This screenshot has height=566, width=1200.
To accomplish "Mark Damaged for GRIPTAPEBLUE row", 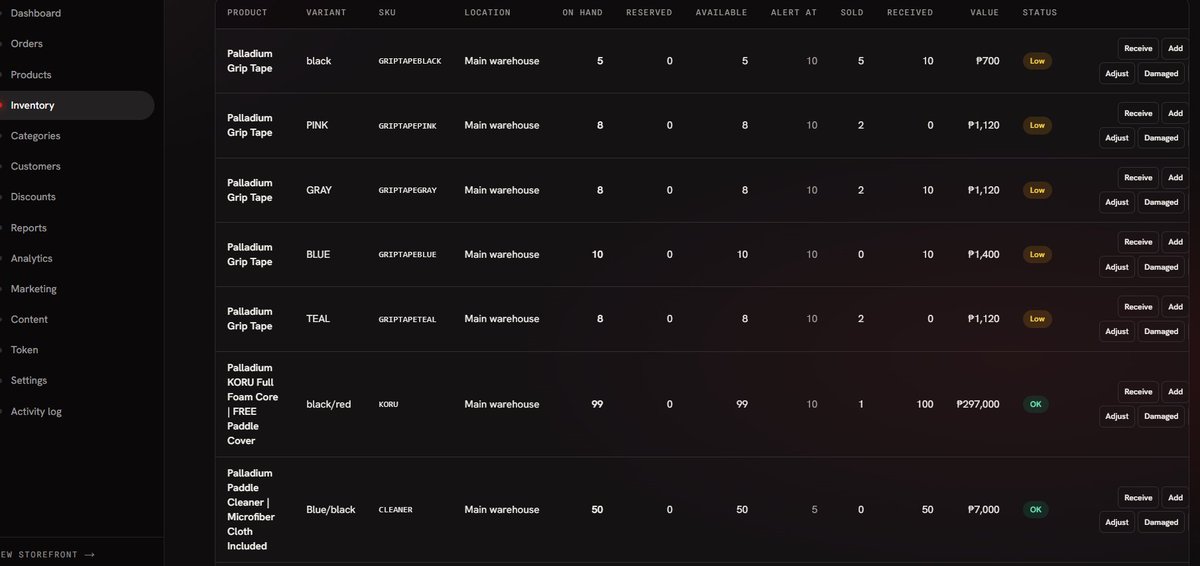I will (x=1161, y=267).
